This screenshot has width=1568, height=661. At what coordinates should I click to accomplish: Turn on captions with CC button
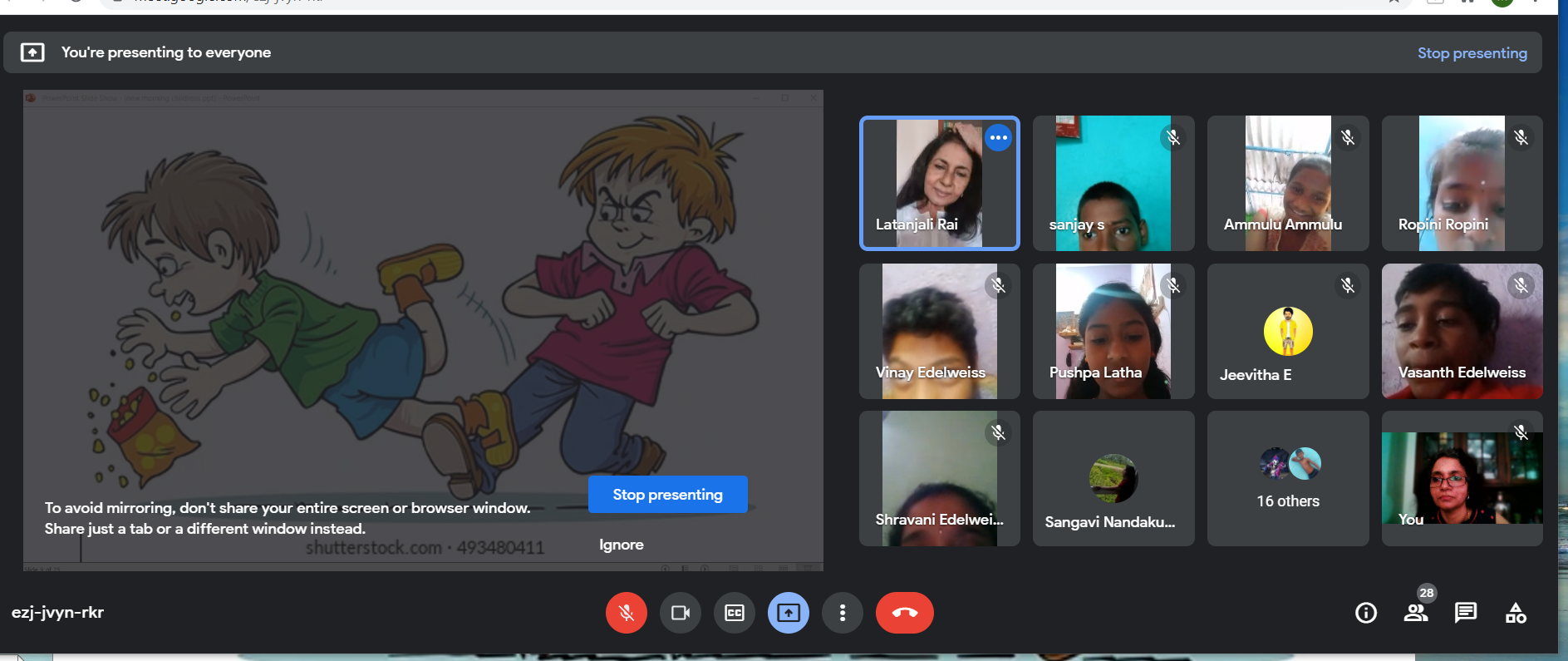click(x=735, y=613)
